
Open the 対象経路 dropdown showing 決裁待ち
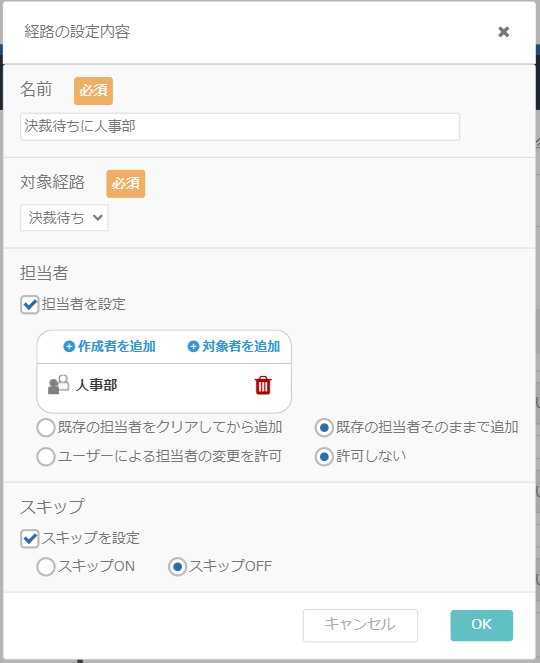(64, 218)
